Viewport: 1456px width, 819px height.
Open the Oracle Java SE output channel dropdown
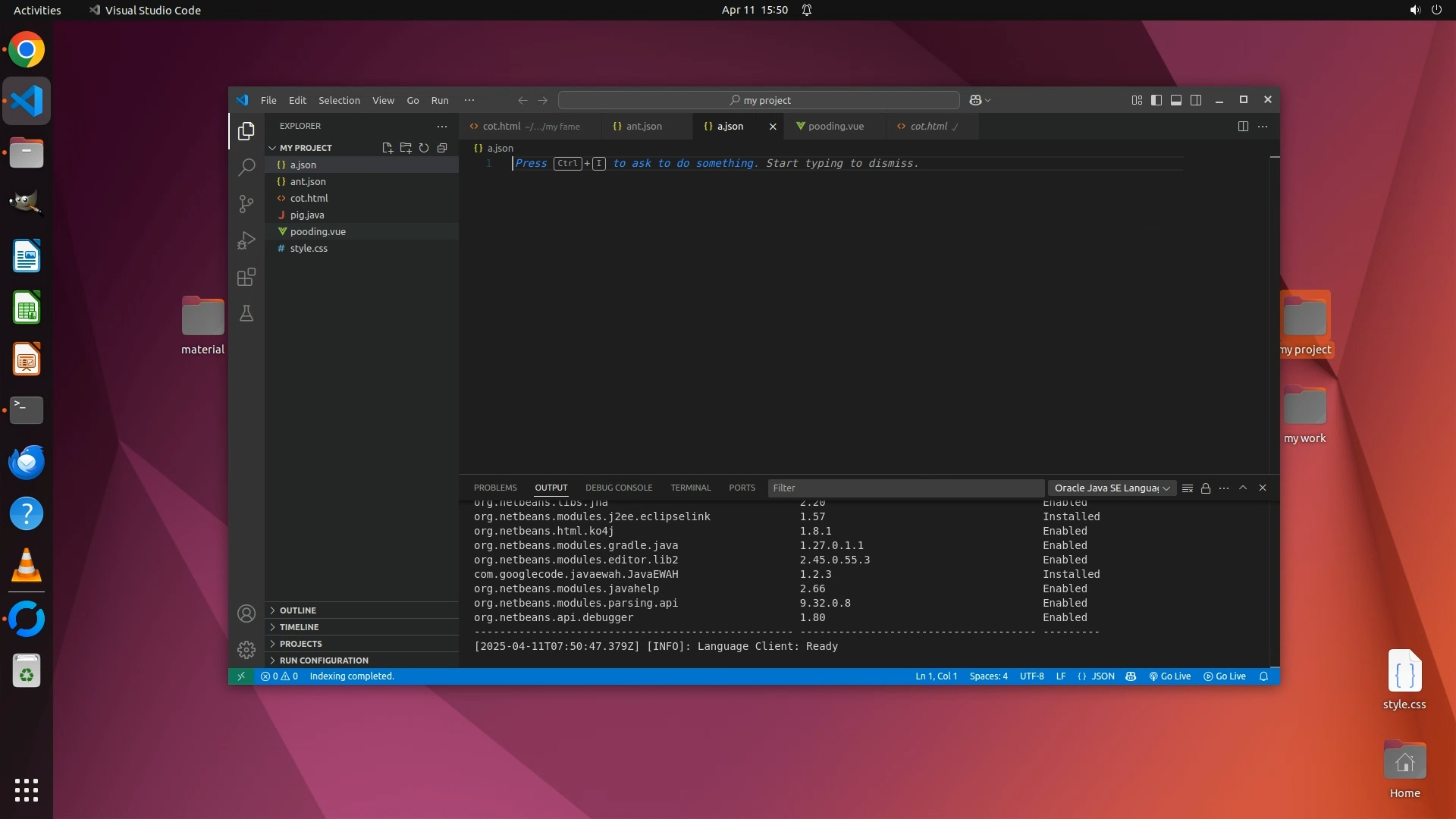[x=1111, y=488]
